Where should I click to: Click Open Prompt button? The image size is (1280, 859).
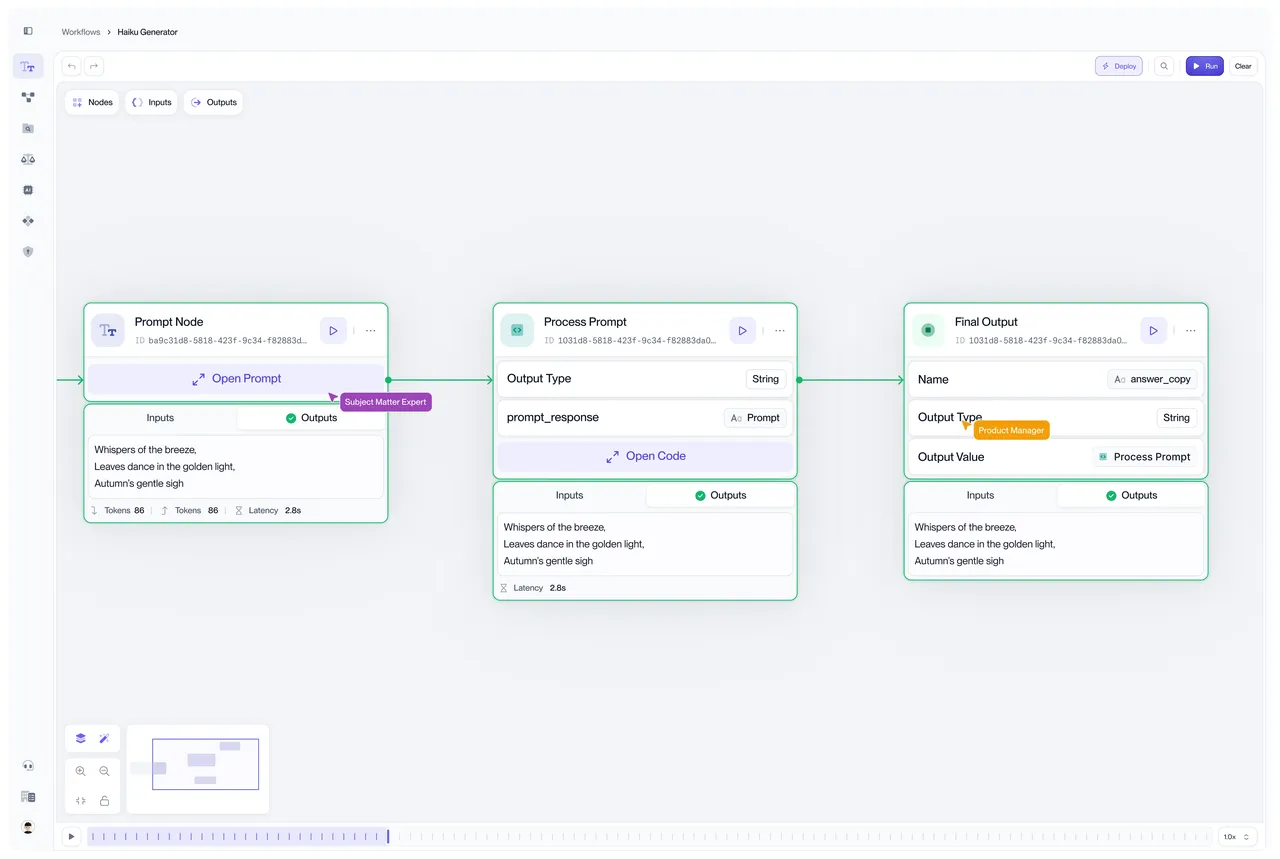tap(236, 379)
